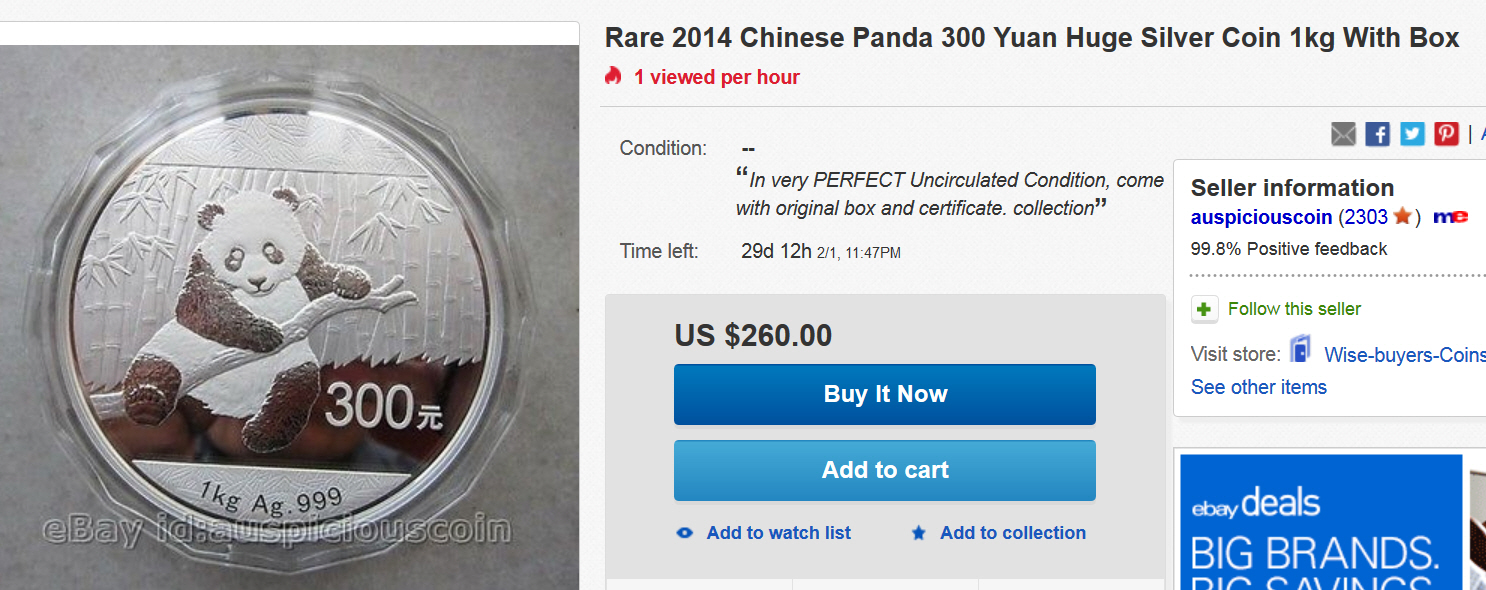Image resolution: width=1486 pixels, height=590 pixels.
Task: Open the seller's "me" page icon
Action: (x=1449, y=217)
